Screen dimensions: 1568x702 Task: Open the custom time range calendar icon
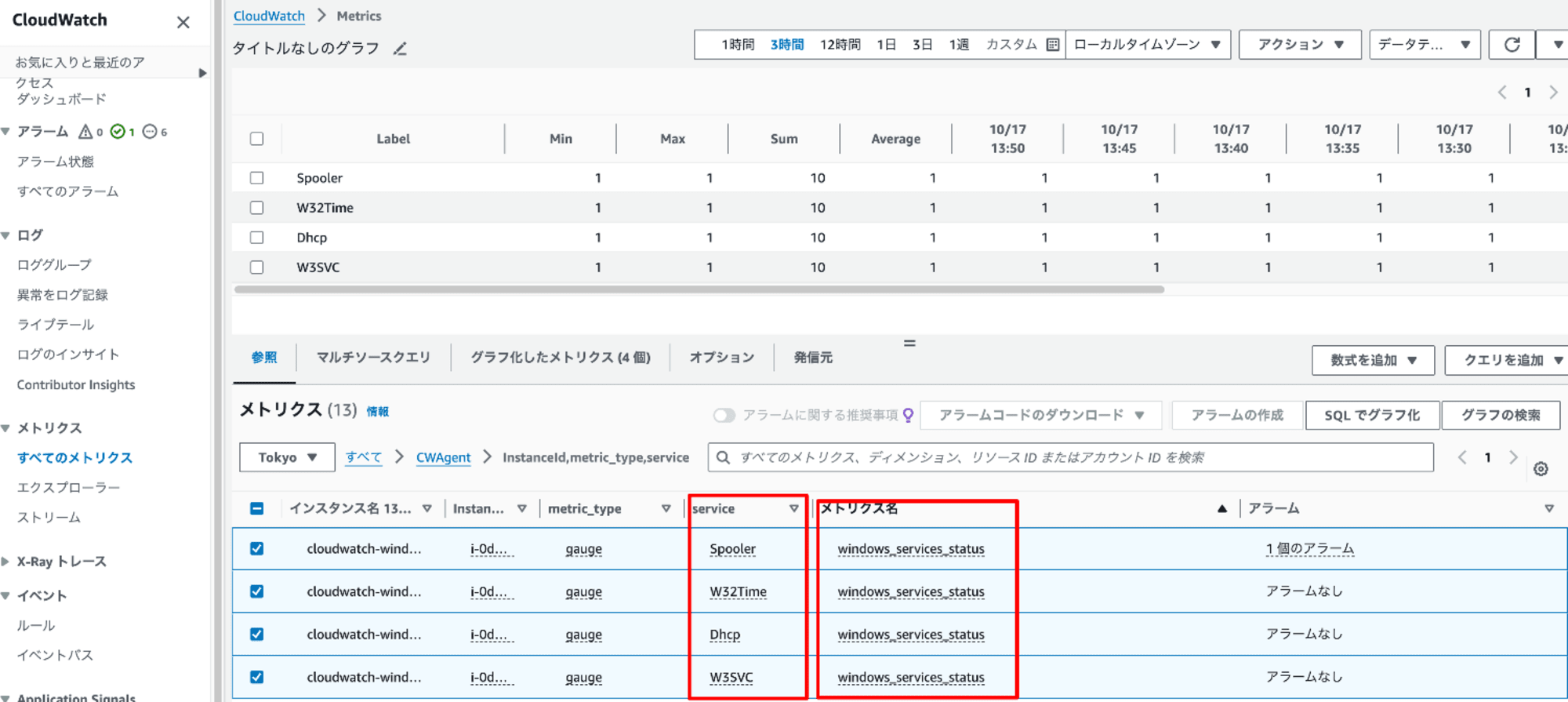pos(1053,45)
